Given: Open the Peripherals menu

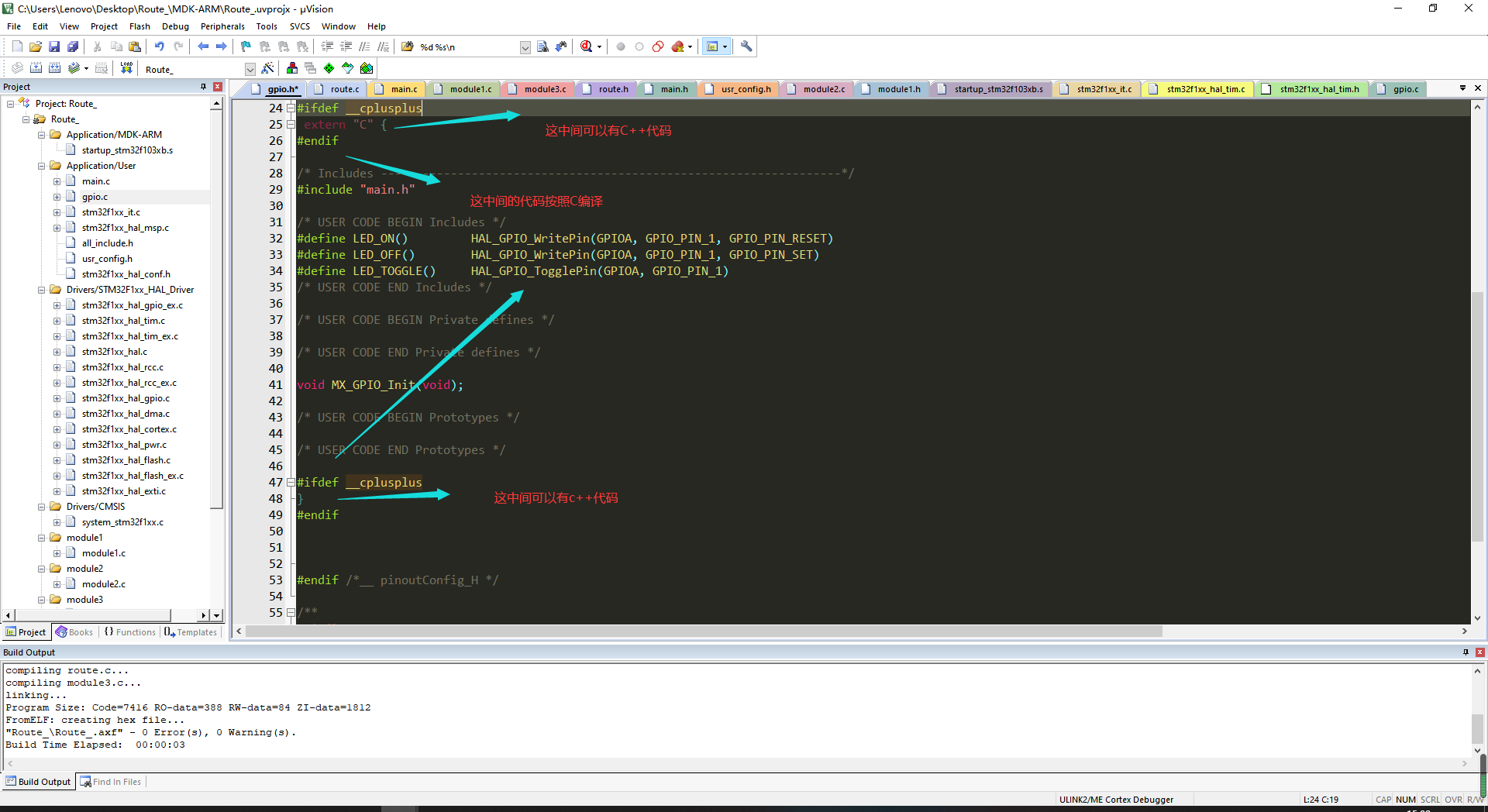Looking at the screenshot, I should (x=222, y=26).
